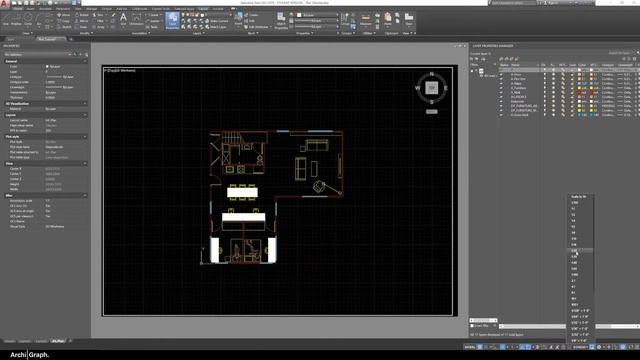Click Match Layer button
Screen dimensions: 640x360
point(216,27)
